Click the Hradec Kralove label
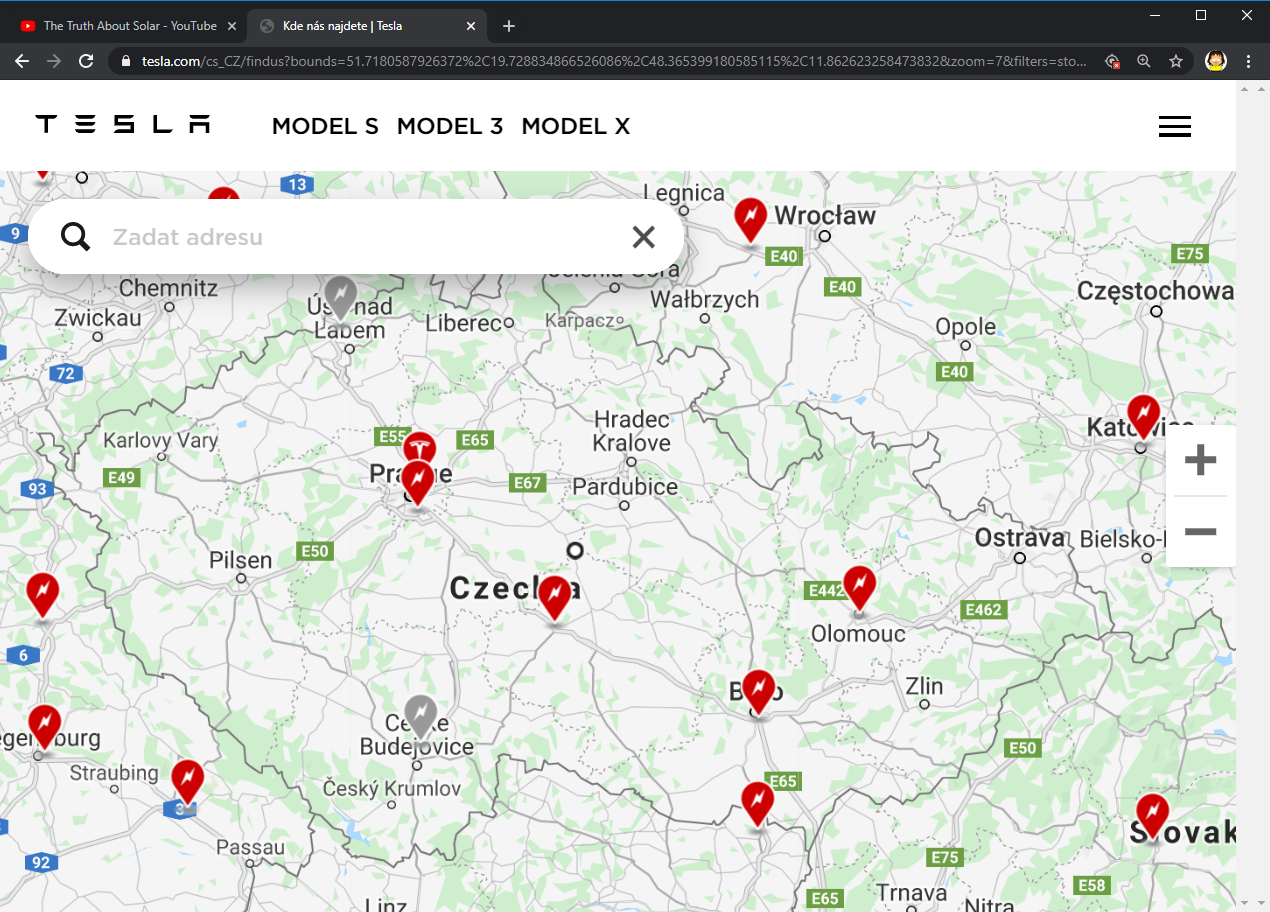This screenshot has height=912, width=1270. point(631,431)
